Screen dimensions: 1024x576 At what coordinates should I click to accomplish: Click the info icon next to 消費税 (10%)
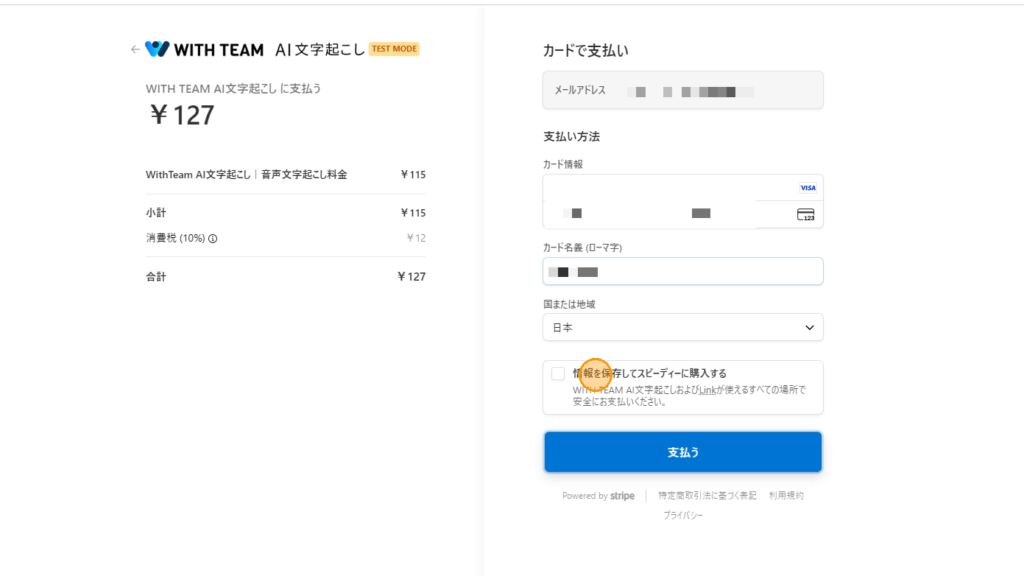pyautogui.click(x=213, y=238)
